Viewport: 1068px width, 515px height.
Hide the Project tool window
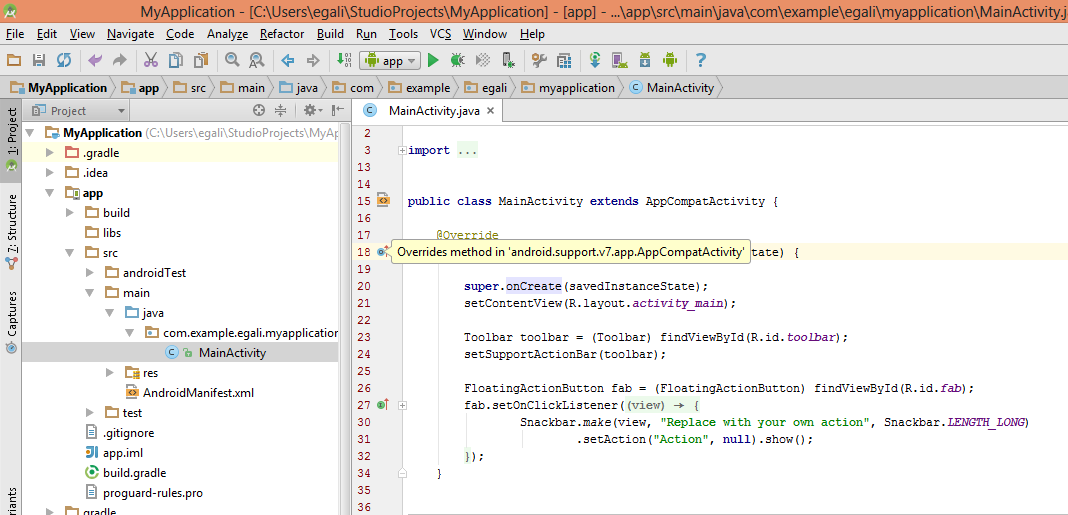click(x=338, y=110)
